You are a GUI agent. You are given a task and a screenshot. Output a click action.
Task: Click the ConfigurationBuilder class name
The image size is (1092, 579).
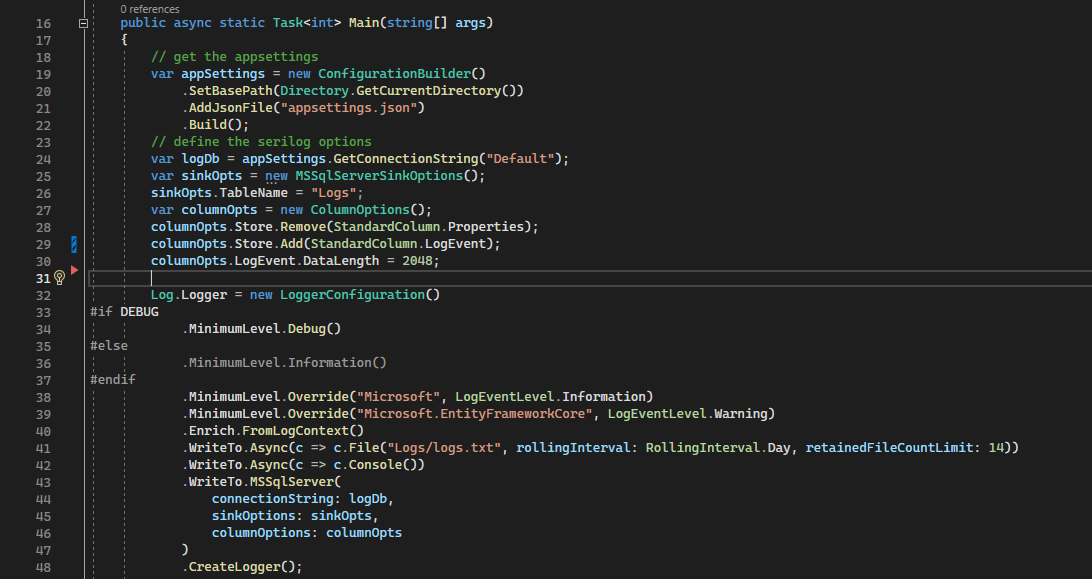pos(401,73)
